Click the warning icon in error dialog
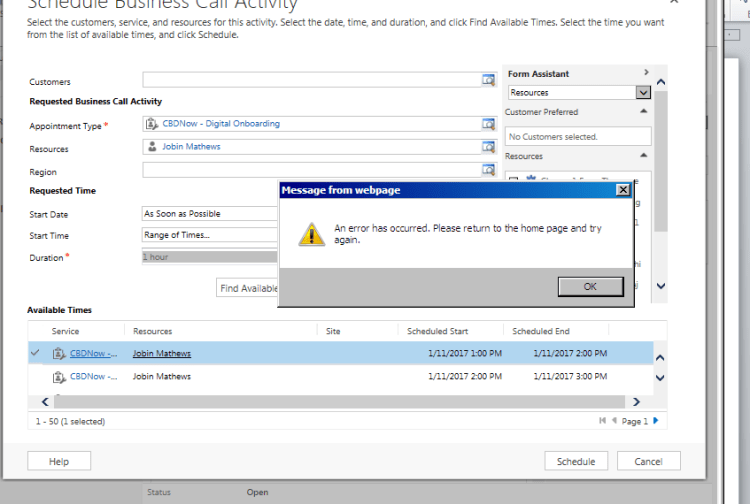This screenshot has width=750, height=504. [x=312, y=234]
